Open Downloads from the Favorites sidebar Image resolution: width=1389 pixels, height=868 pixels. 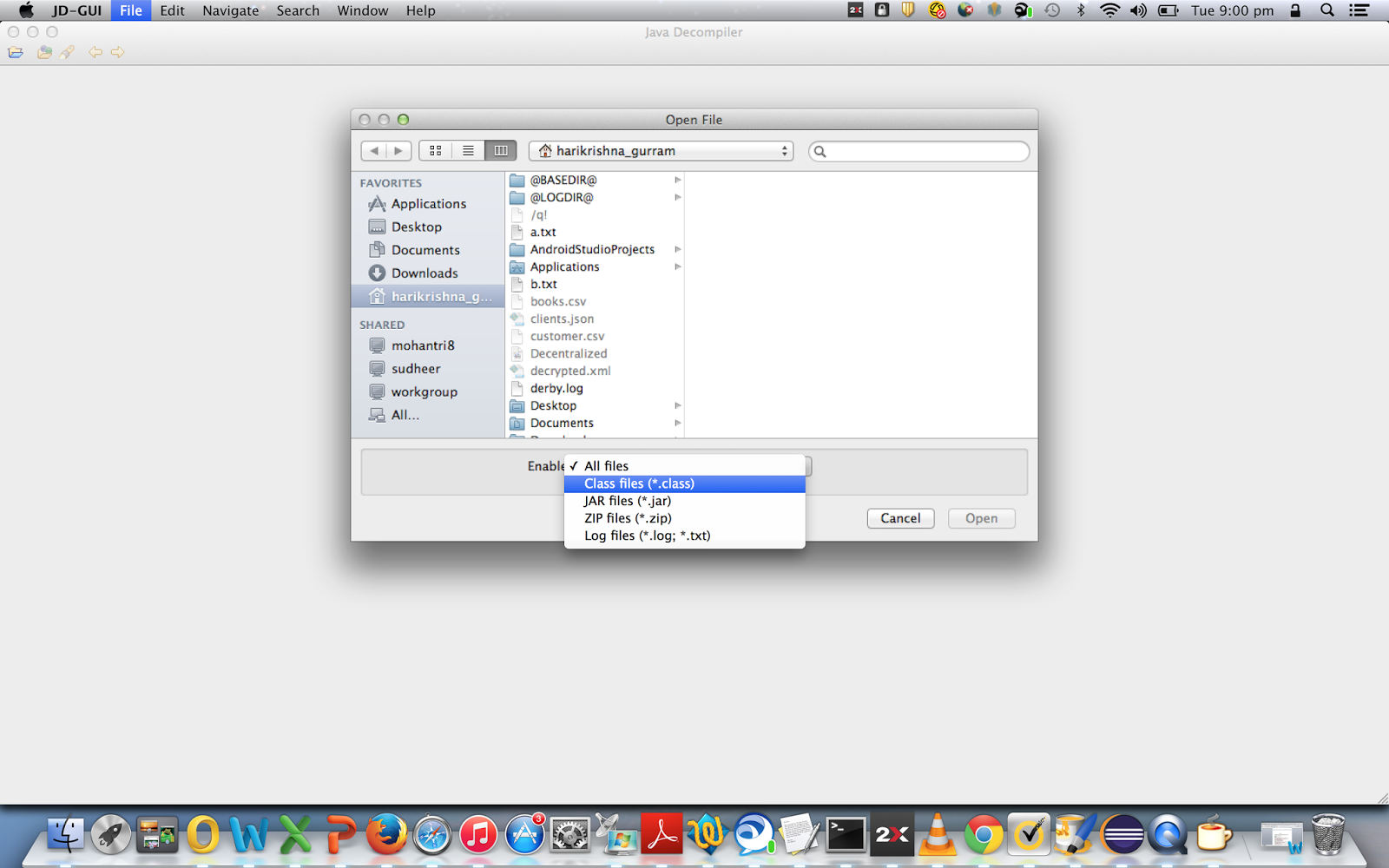(425, 273)
